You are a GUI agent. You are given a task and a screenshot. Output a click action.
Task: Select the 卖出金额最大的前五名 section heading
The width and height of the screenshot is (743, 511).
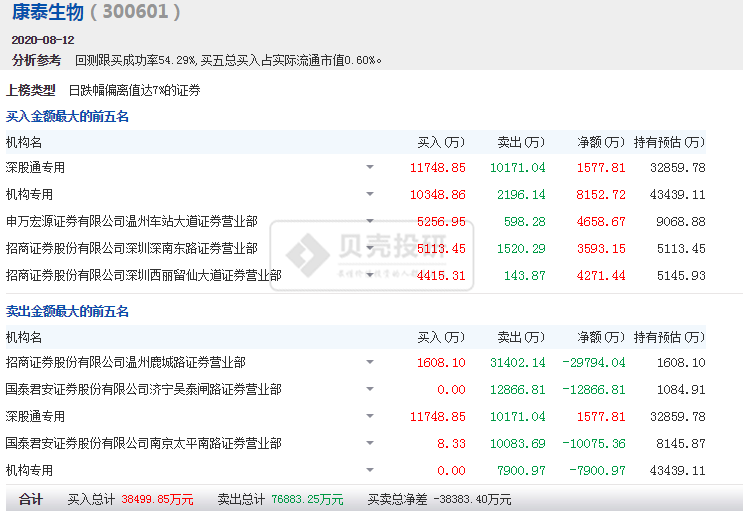[x=67, y=311]
